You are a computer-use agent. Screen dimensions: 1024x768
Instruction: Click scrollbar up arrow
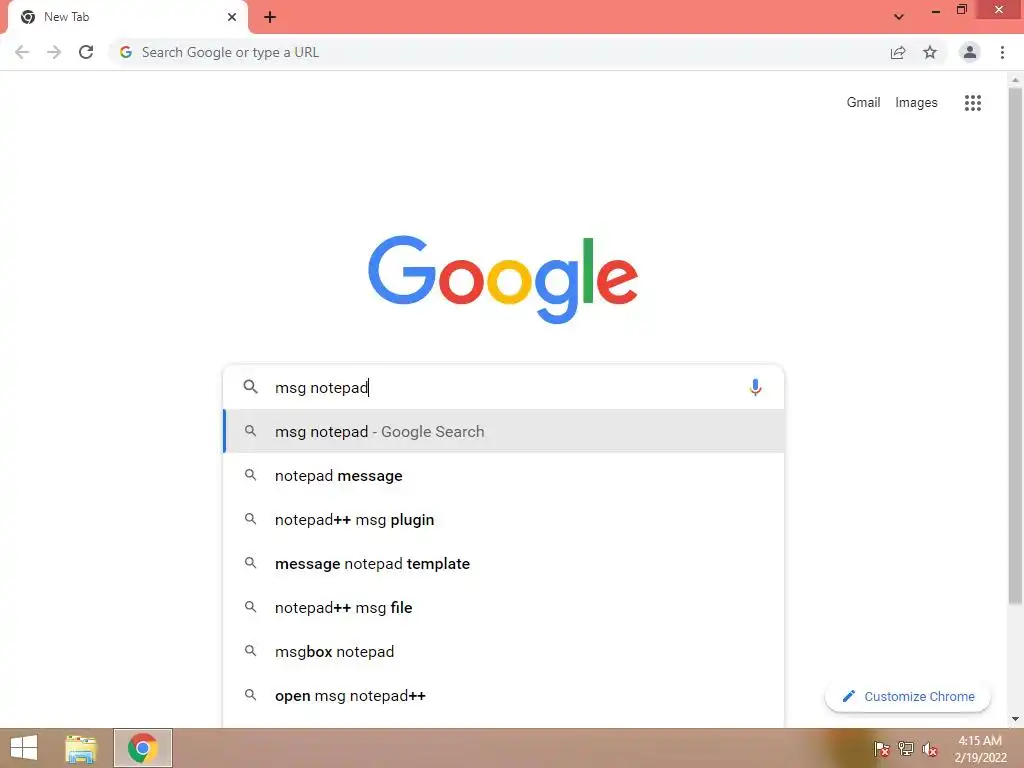point(1015,80)
